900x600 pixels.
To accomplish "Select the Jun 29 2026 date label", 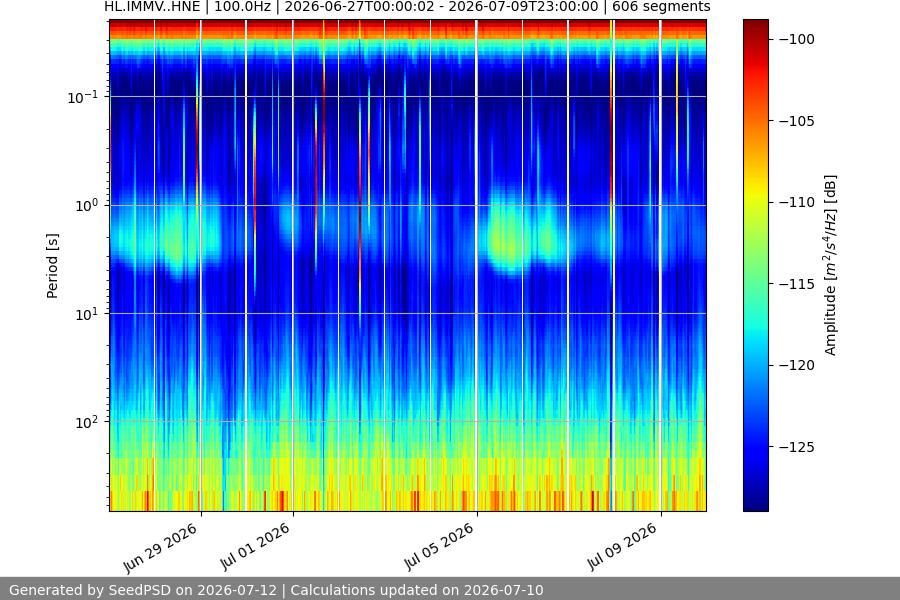I will coord(160,548).
